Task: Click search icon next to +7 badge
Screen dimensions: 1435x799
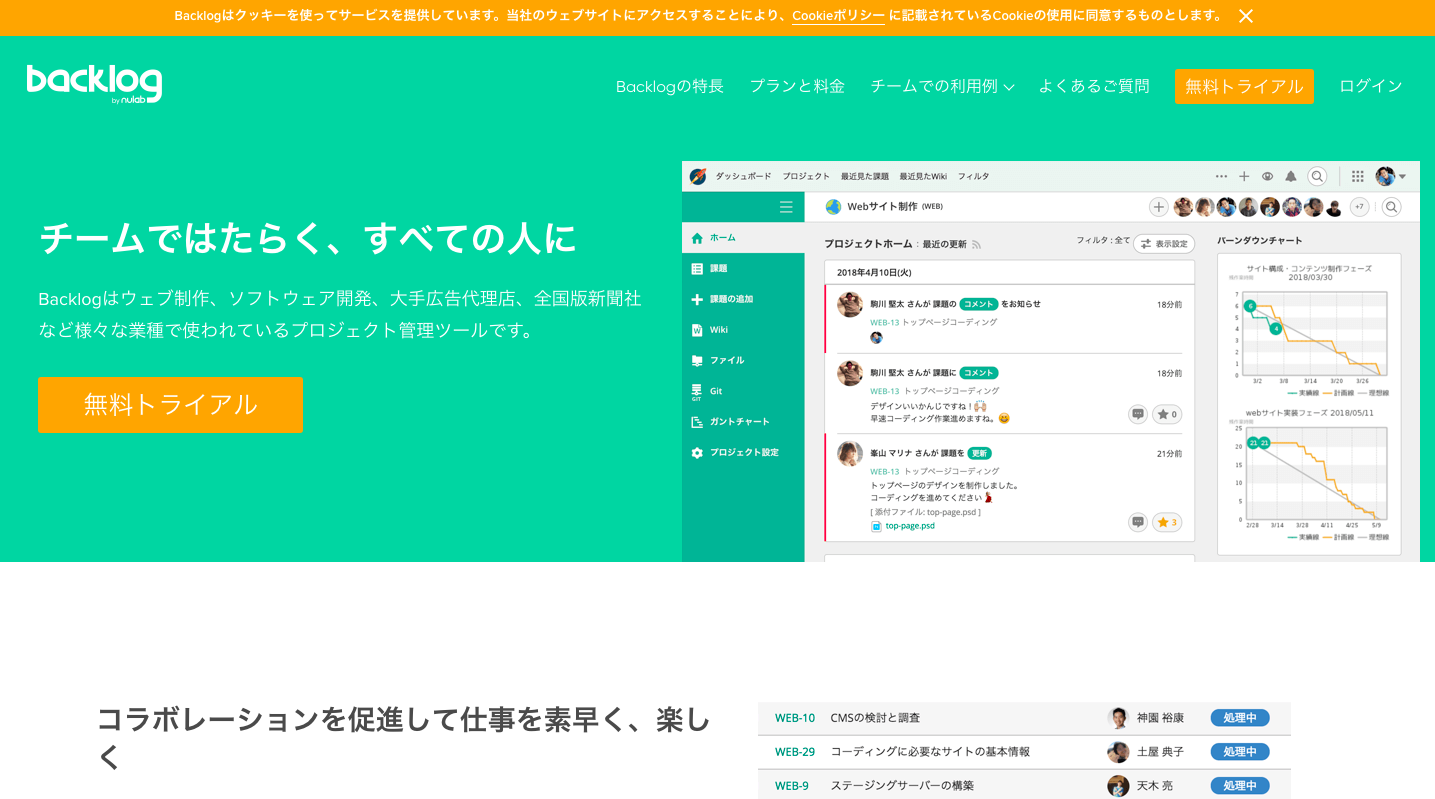Action: coord(1391,207)
